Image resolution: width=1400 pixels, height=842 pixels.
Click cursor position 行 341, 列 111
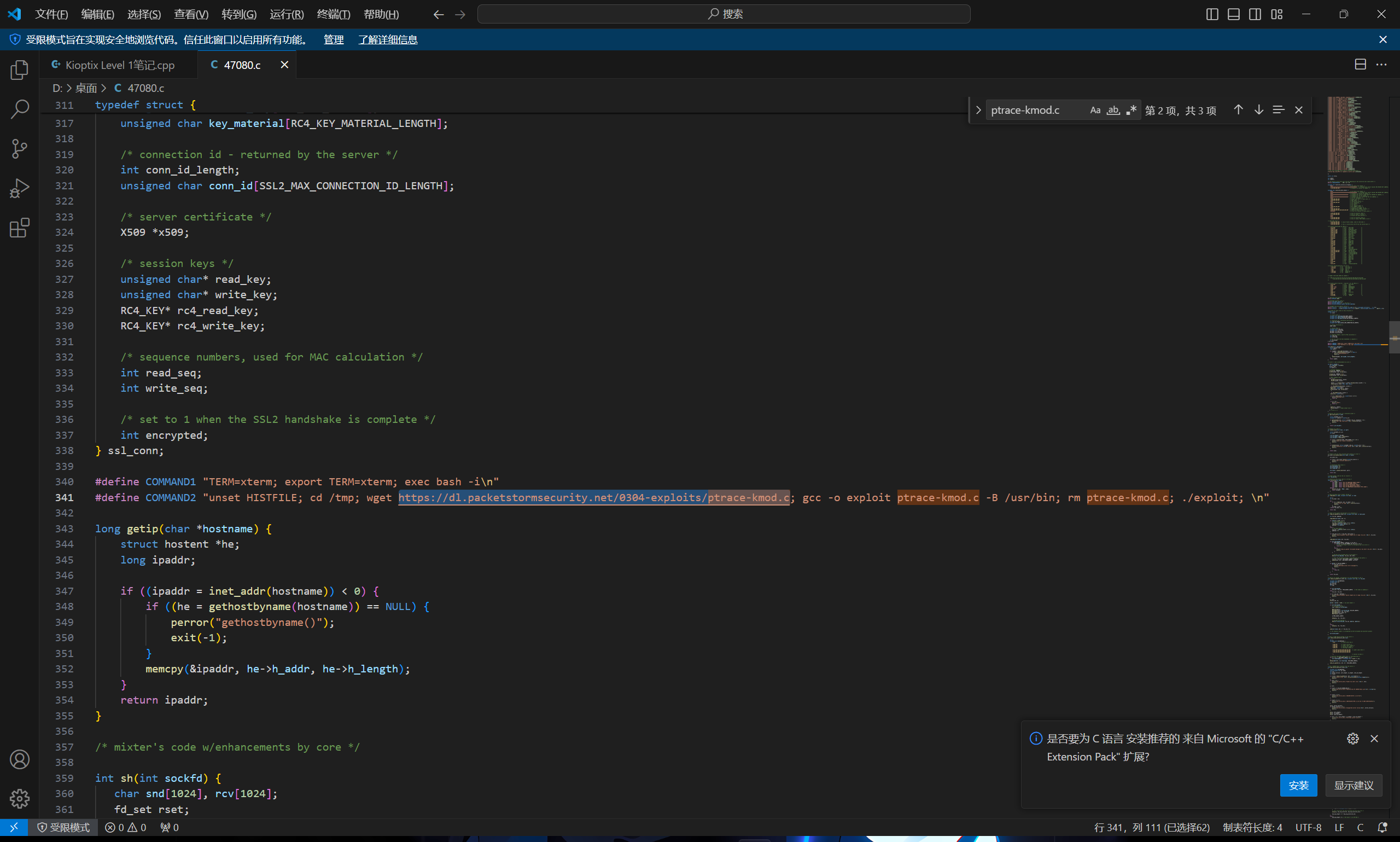coord(1152,827)
